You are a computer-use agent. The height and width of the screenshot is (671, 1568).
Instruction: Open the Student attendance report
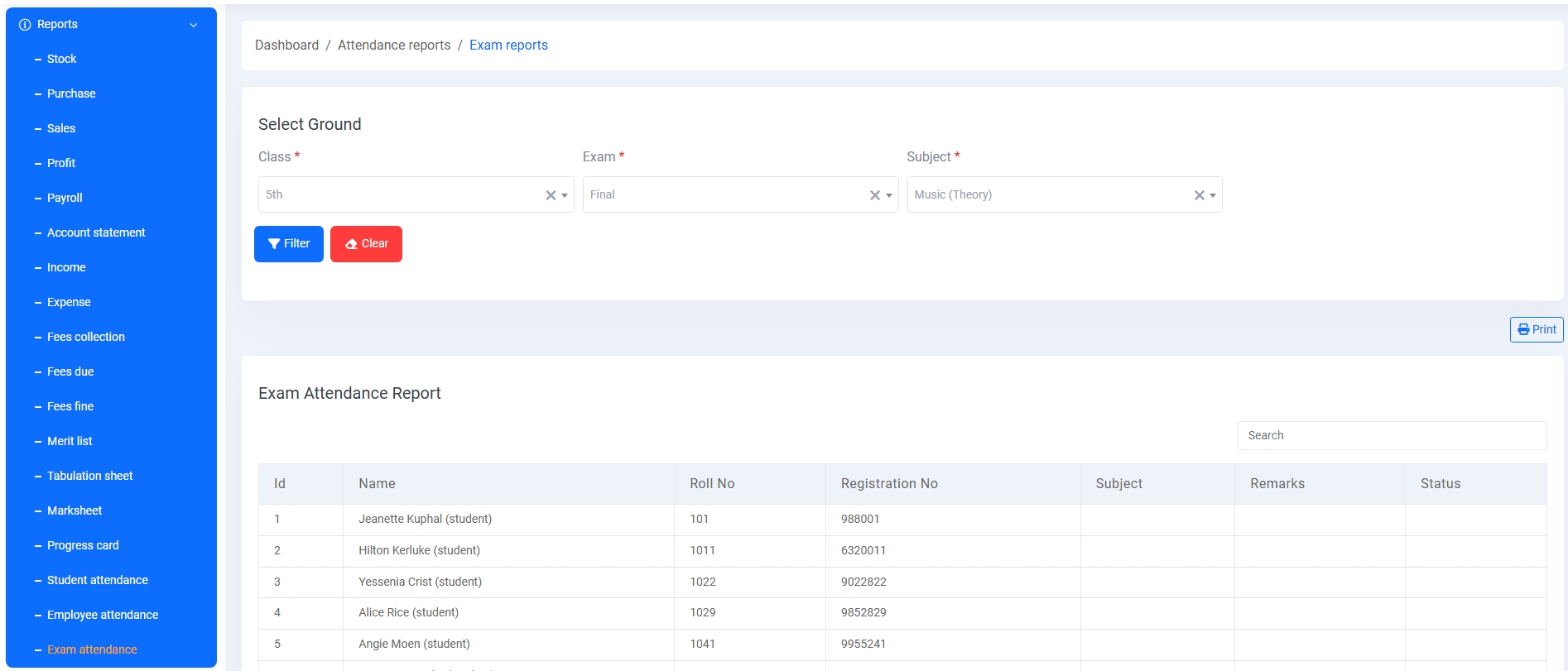(97, 581)
